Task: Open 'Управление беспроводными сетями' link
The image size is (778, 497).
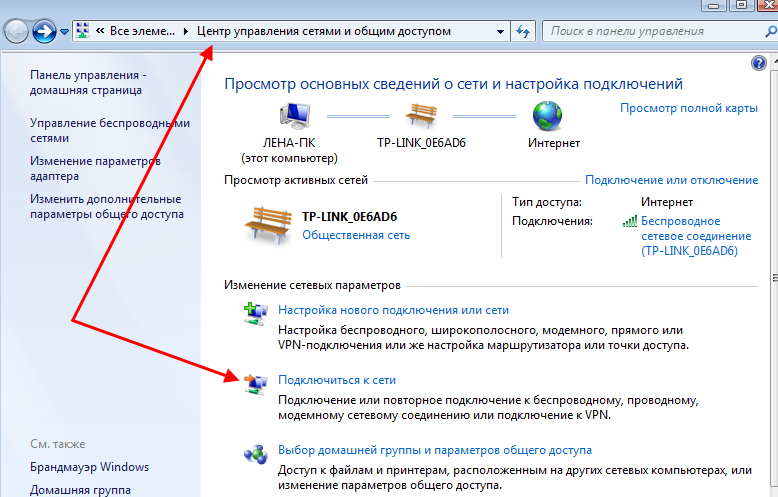Action: coord(110,130)
